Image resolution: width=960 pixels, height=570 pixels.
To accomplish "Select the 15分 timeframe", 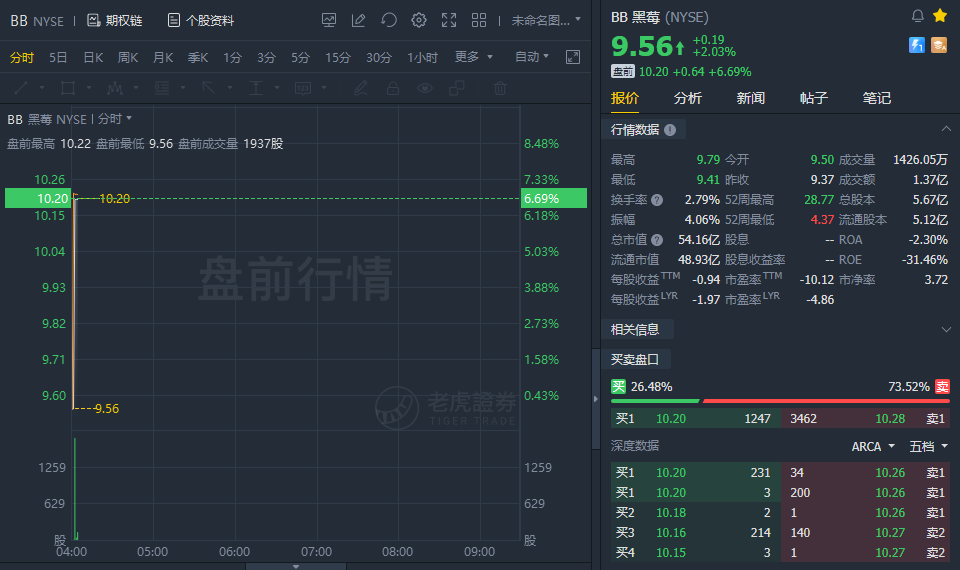I will (337, 58).
